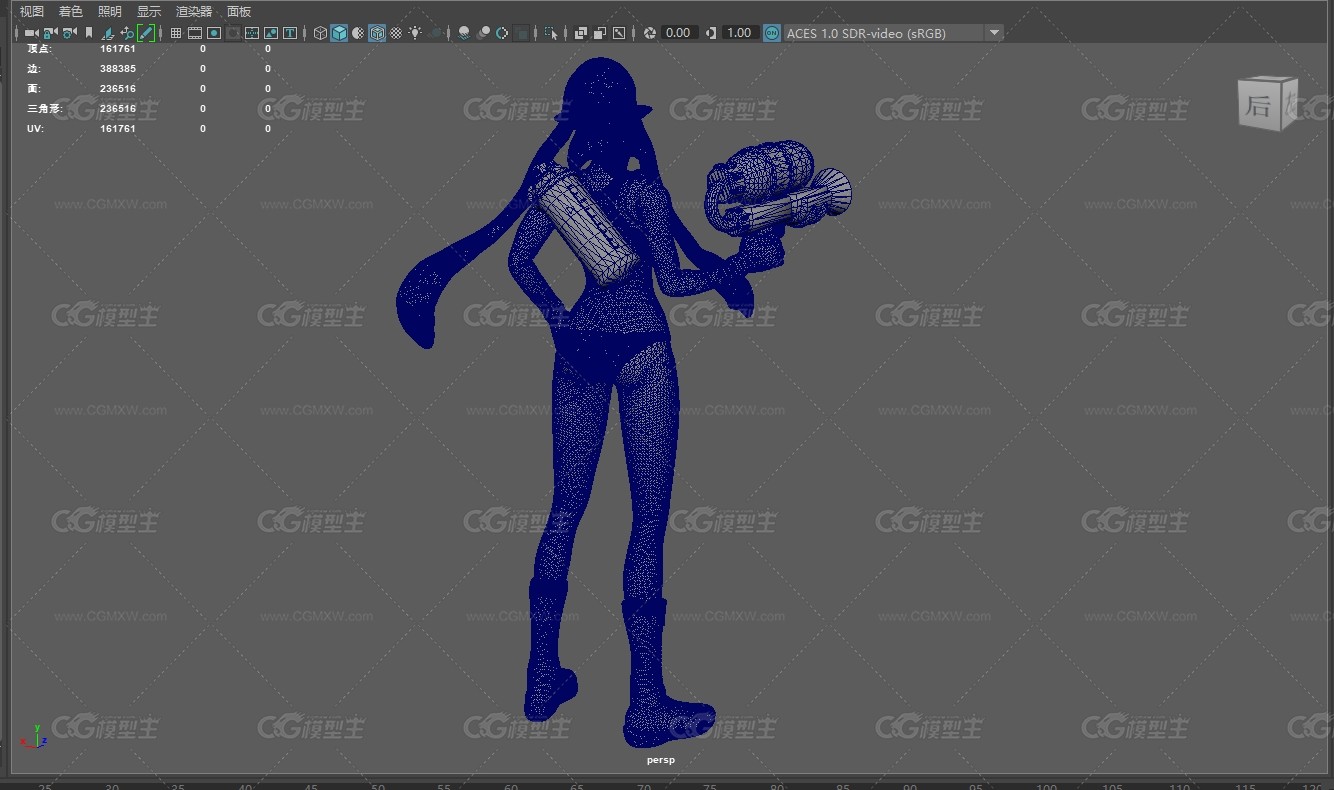Click the Smooth Shade All cube icon
1334x790 pixels.
click(339, 33)
